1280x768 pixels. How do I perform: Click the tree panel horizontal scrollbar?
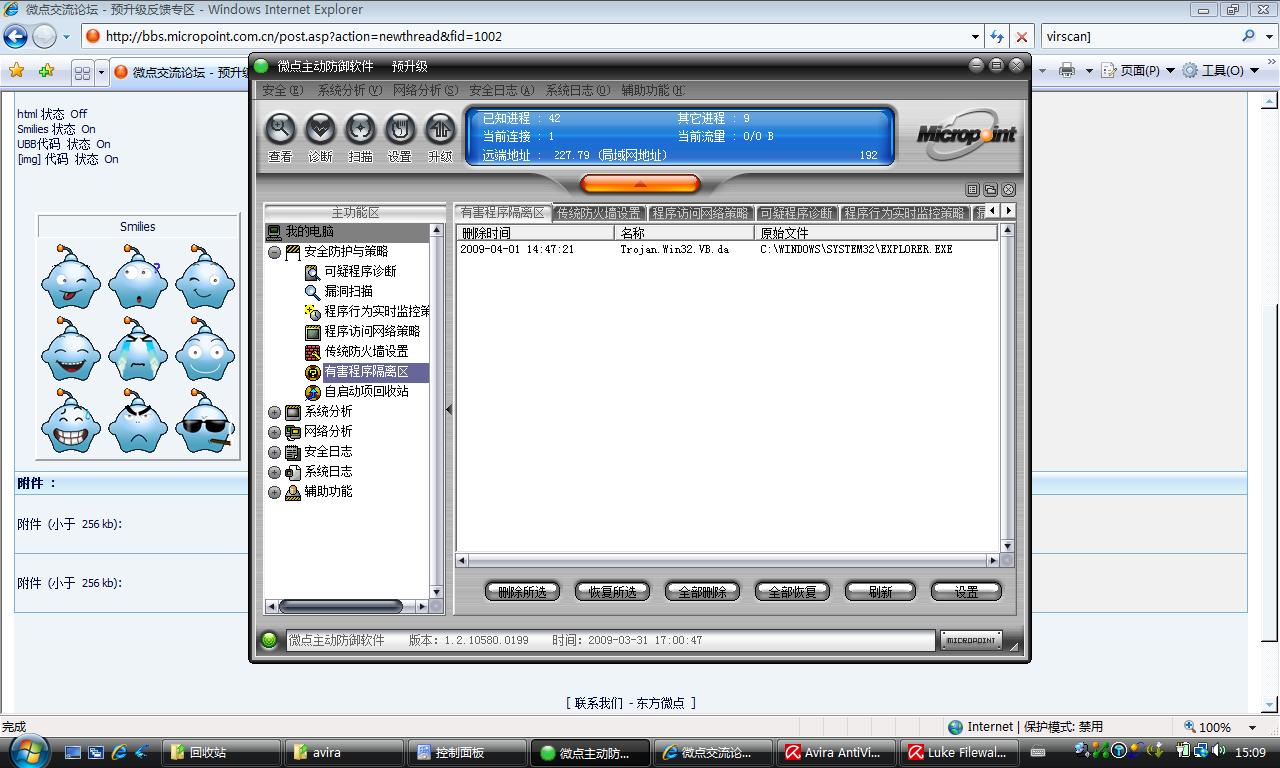click(x=347, y=606)
